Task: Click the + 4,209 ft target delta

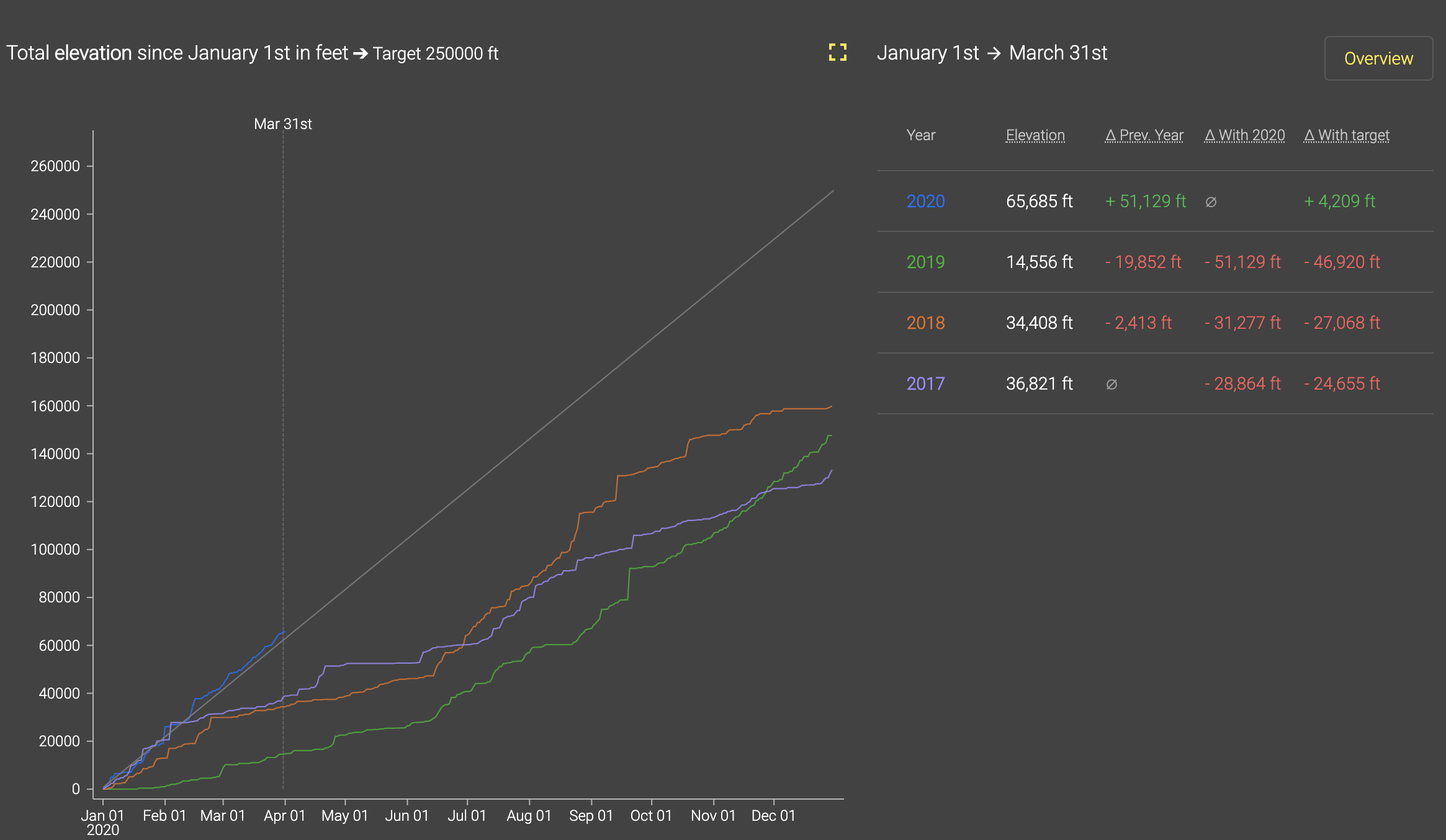Action: click(x=1339, y=201)
